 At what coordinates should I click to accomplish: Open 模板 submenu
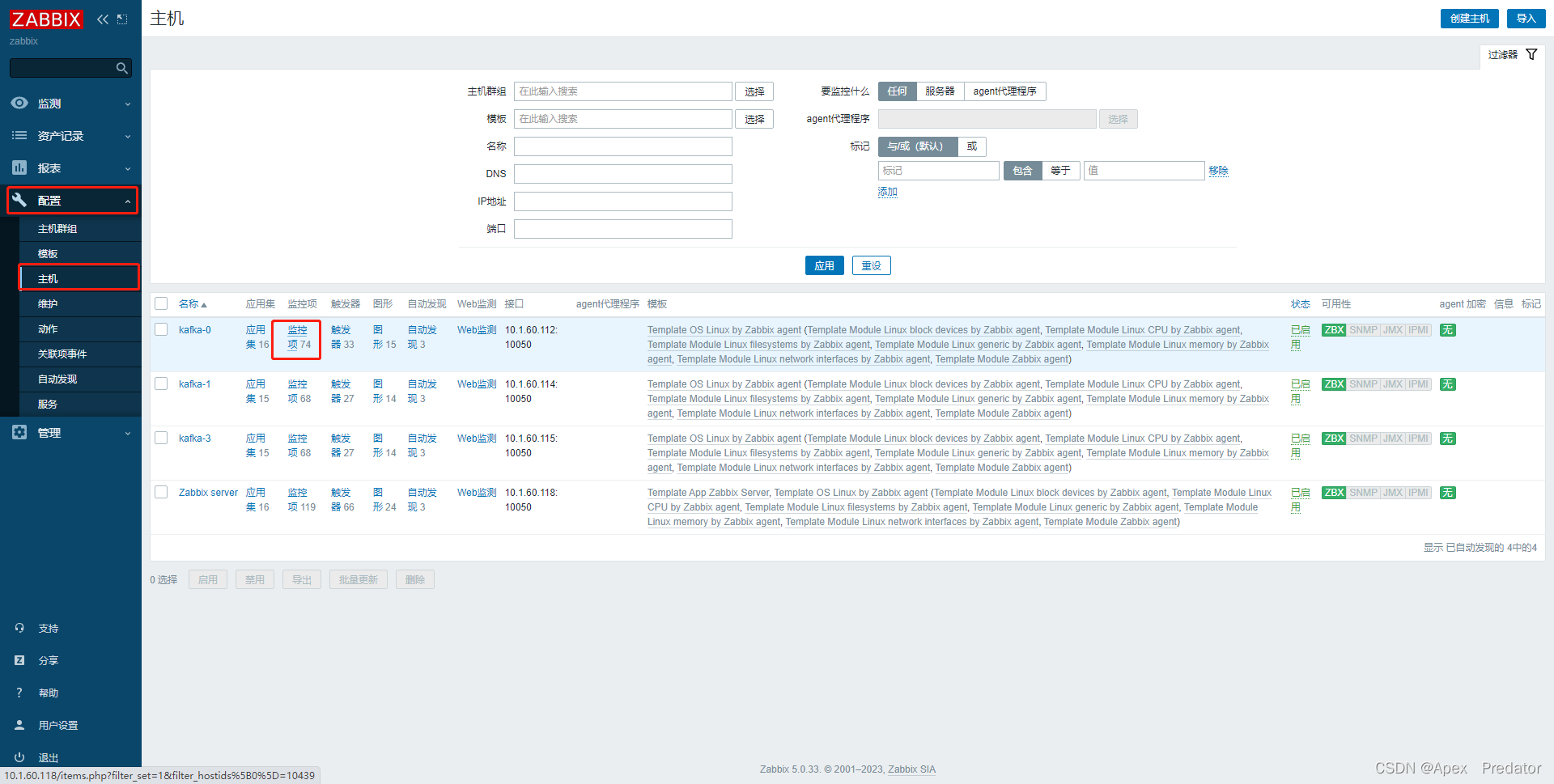80,254
